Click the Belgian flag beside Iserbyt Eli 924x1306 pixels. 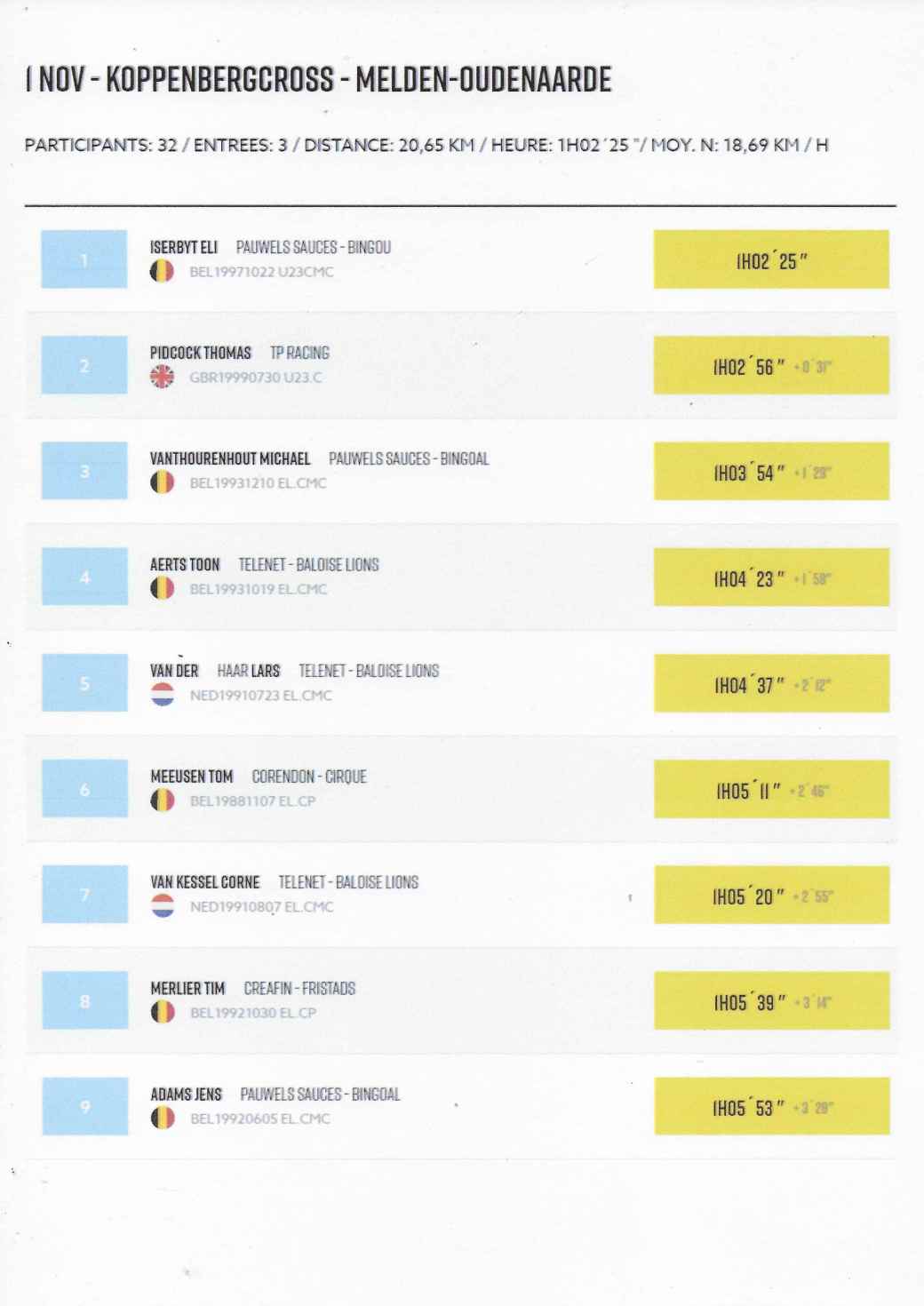[x=162, y=271]
